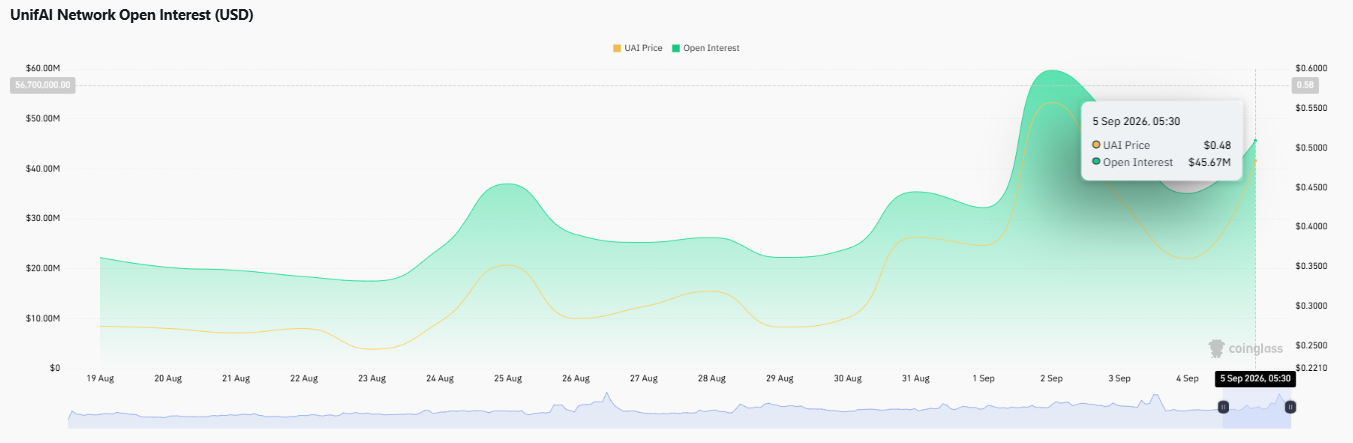Click the chart title UnifAI Network Open Interest
The image size is (1353, 443).
click(x=131, y=16)
